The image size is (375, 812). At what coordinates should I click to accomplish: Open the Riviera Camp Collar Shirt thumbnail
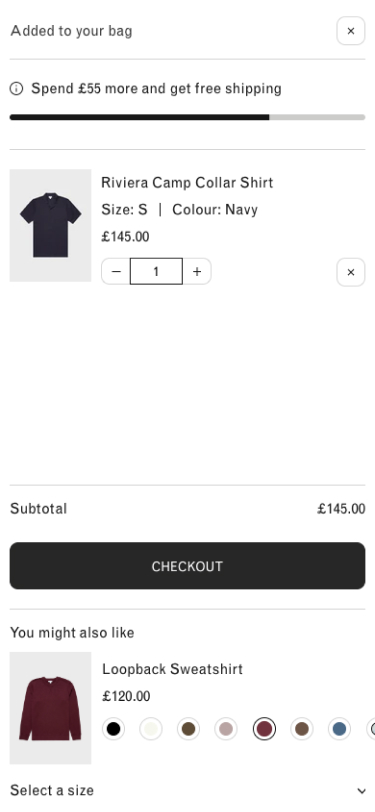click(50, 225)
